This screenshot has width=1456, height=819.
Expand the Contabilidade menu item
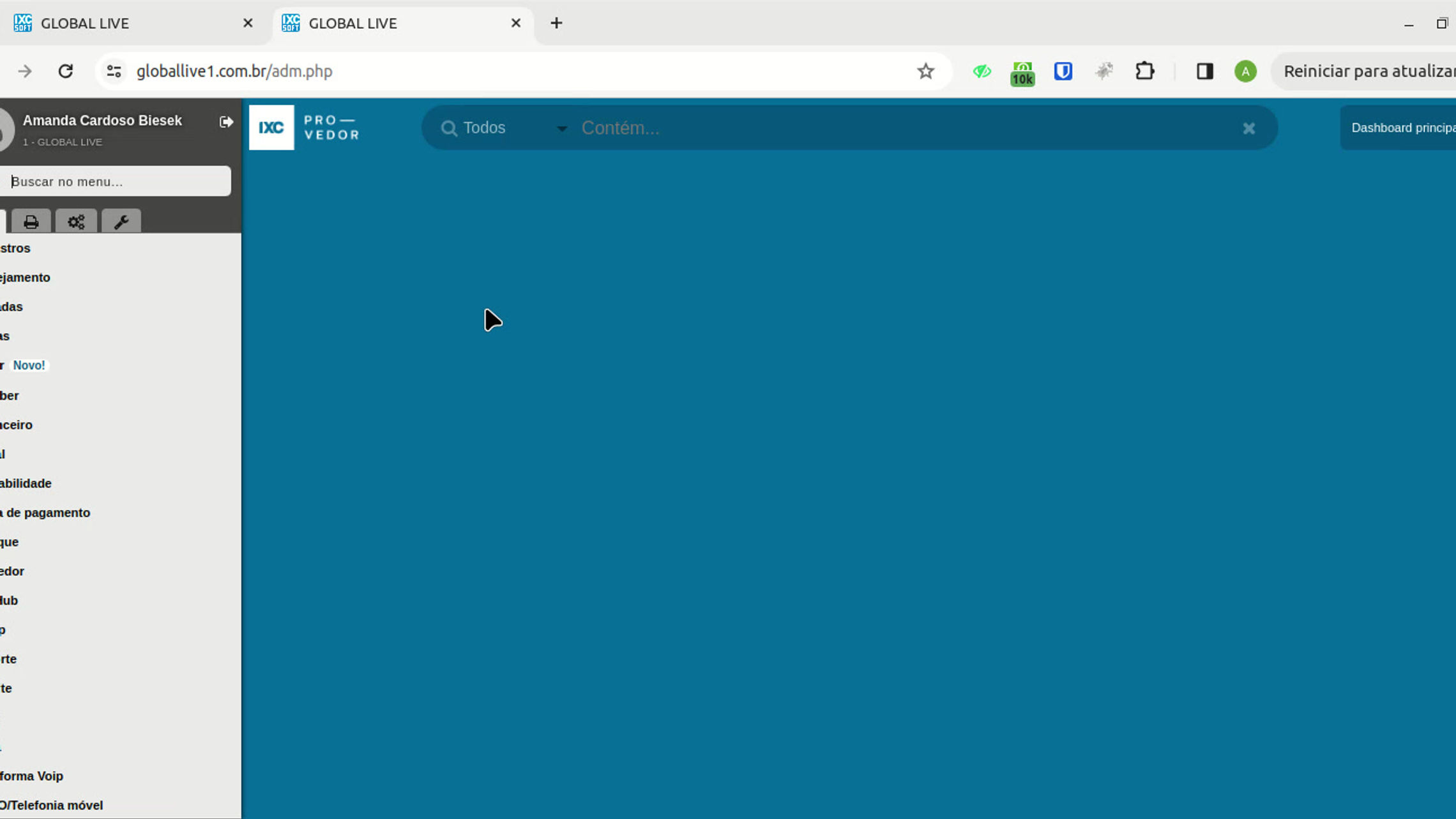(27, 483)
